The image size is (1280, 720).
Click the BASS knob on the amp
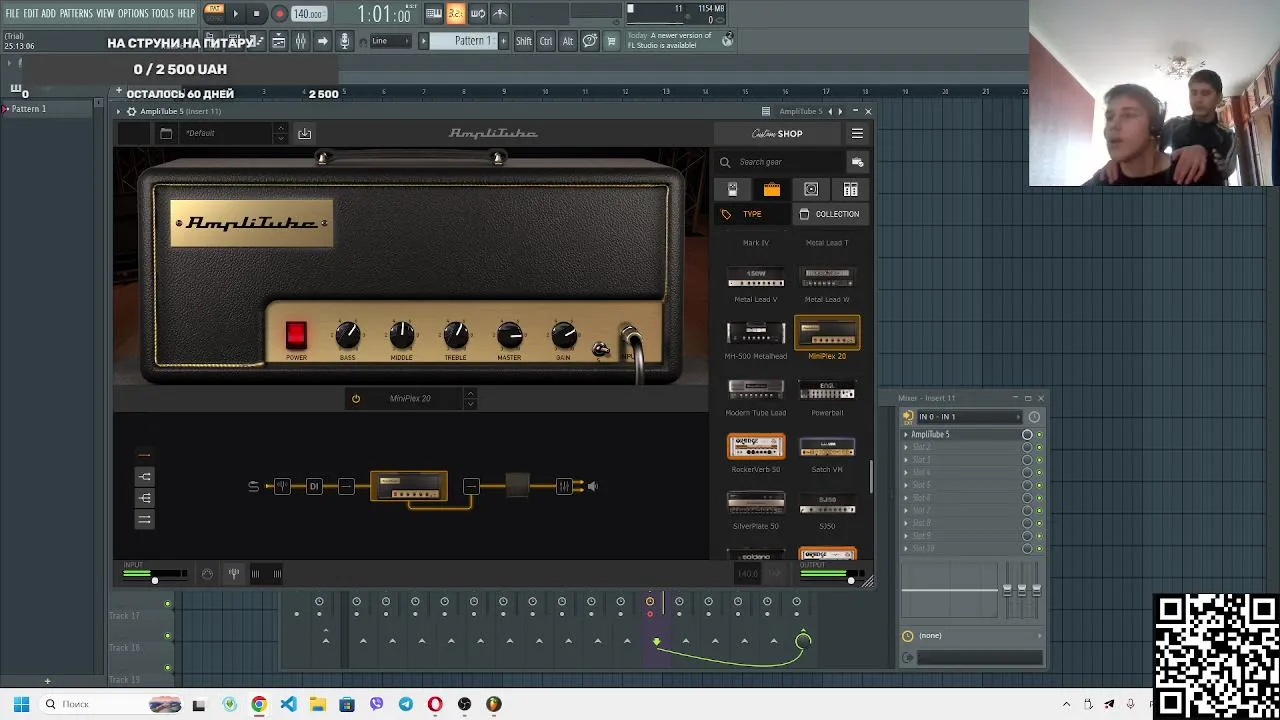click(x=347, y=335)
